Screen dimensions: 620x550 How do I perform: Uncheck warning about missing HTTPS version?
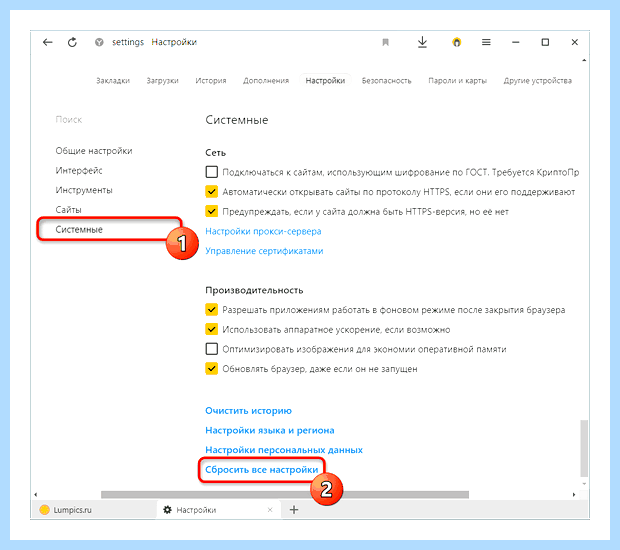pyautogui.click(x=212, y=211)
